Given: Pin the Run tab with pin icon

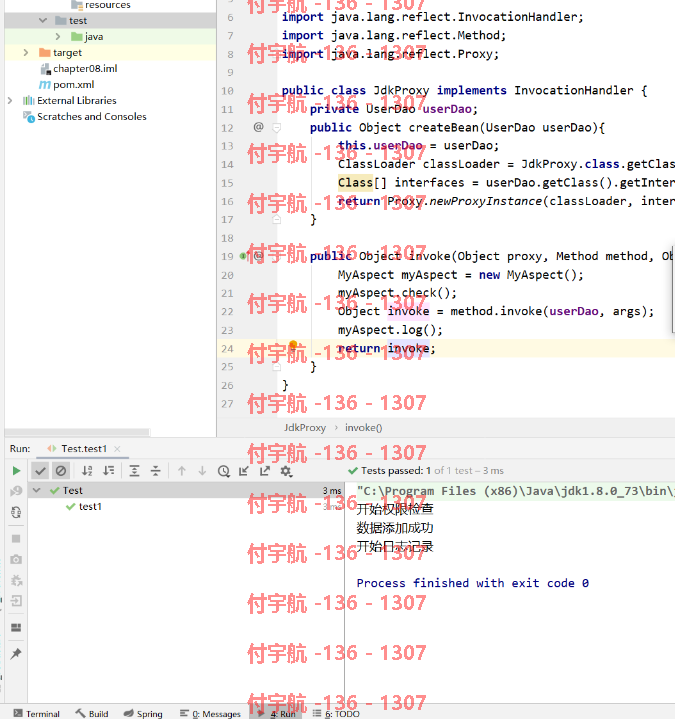Looking at the screenshot, I should point(16,653).
